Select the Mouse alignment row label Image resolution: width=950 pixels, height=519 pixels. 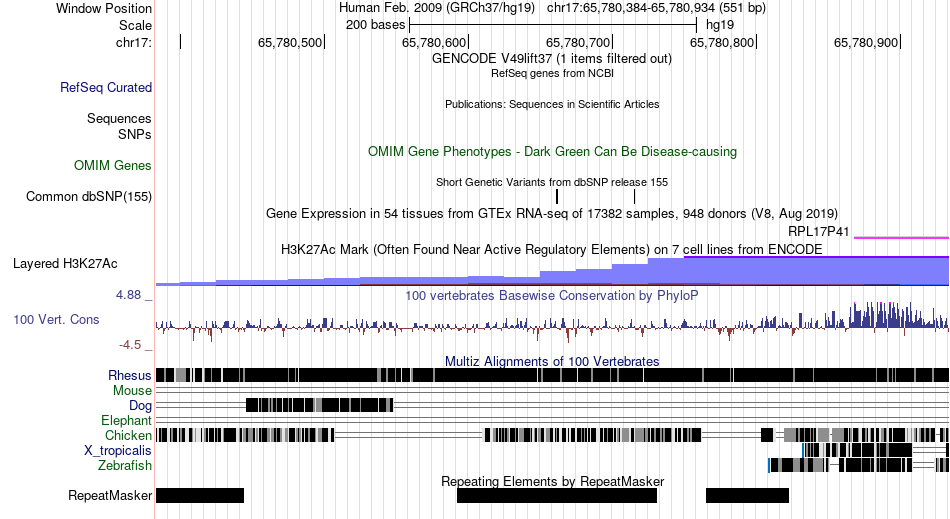click(132, 391)
